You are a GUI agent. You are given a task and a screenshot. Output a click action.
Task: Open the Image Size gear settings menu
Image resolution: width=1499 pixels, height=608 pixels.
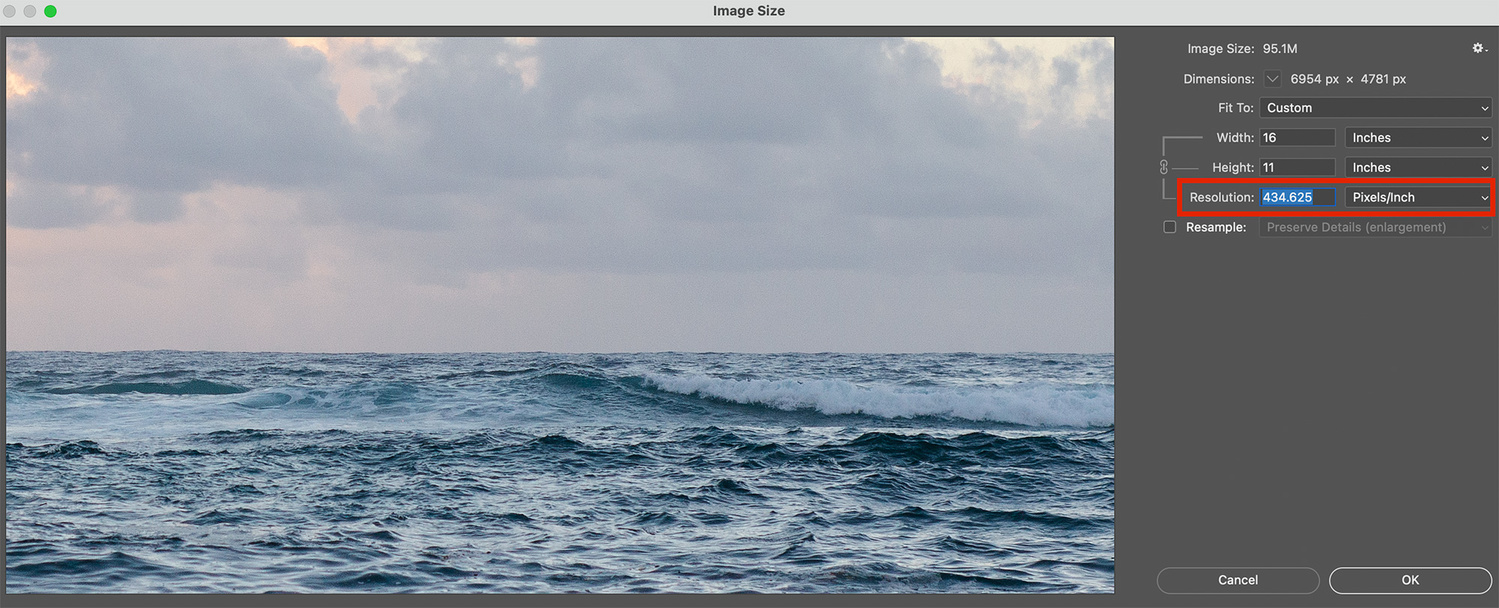click(x=1479, y=48)
